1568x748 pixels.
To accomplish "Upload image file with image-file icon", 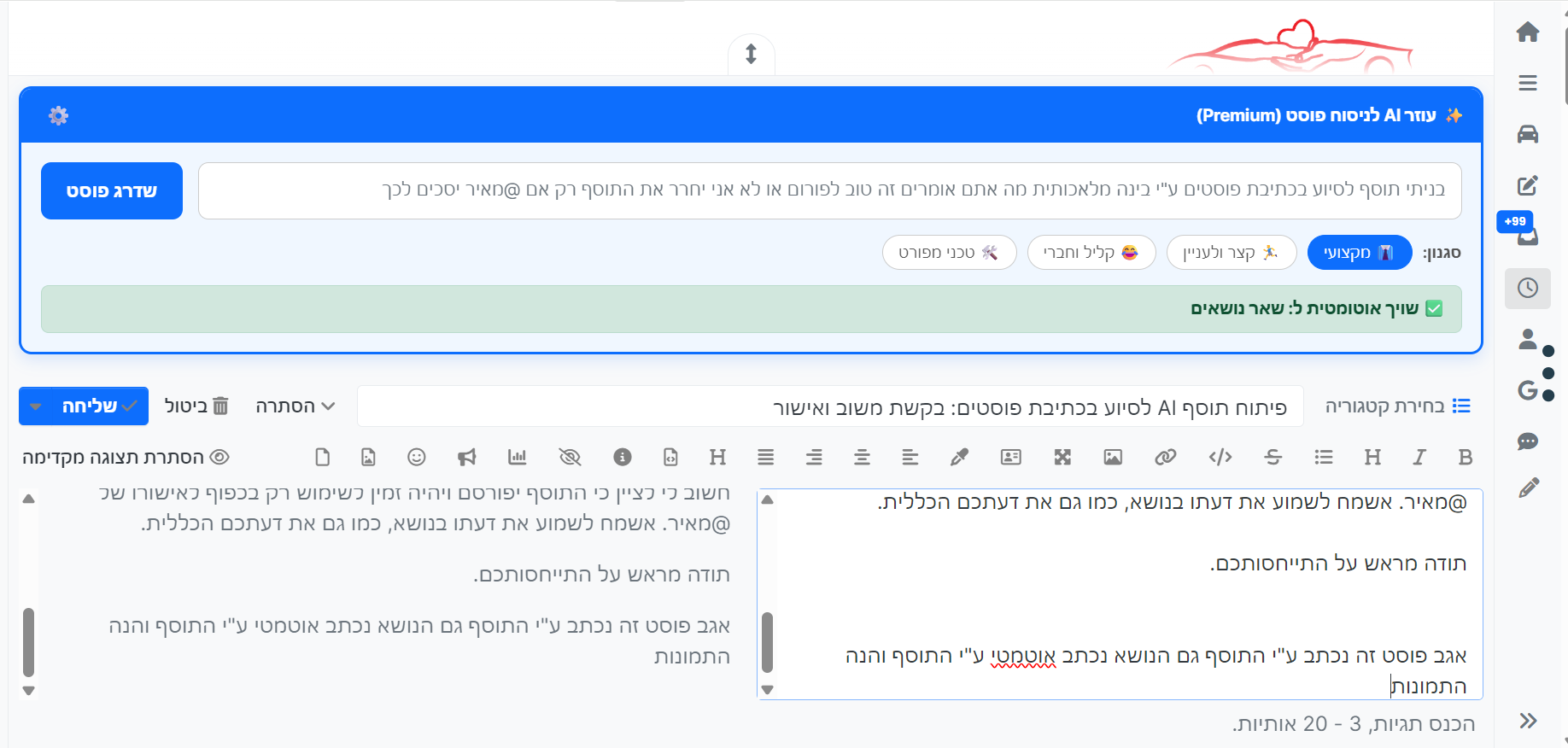I will (x=368, y=457).
